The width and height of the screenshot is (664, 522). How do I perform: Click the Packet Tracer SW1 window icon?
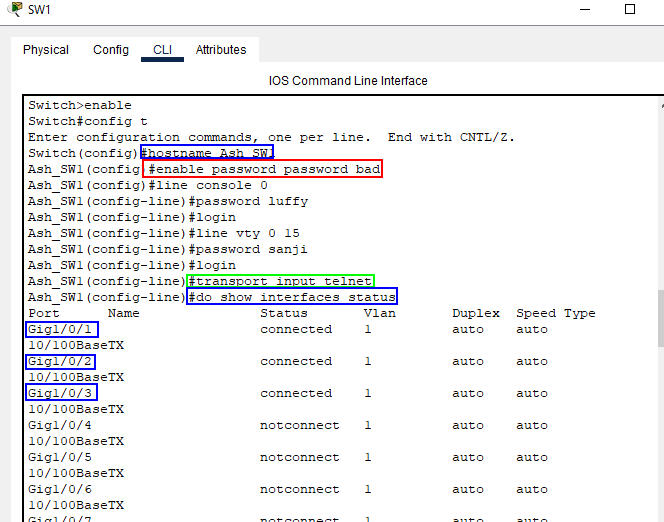[16, 9]
